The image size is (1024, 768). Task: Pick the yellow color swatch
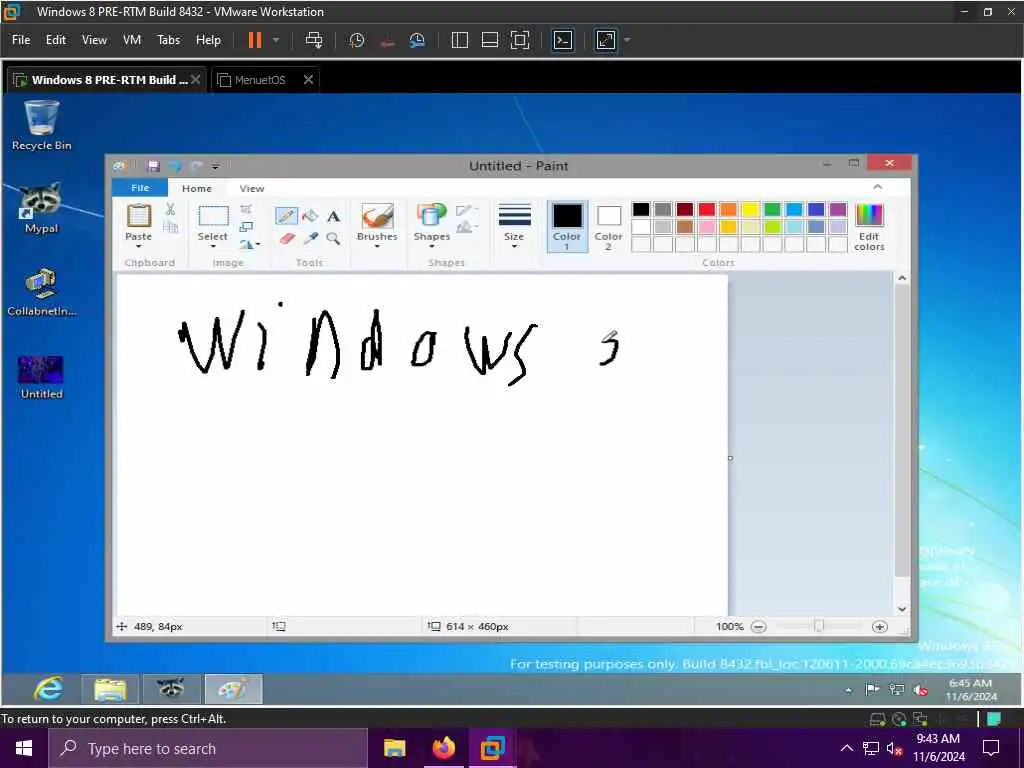point(750,209)
